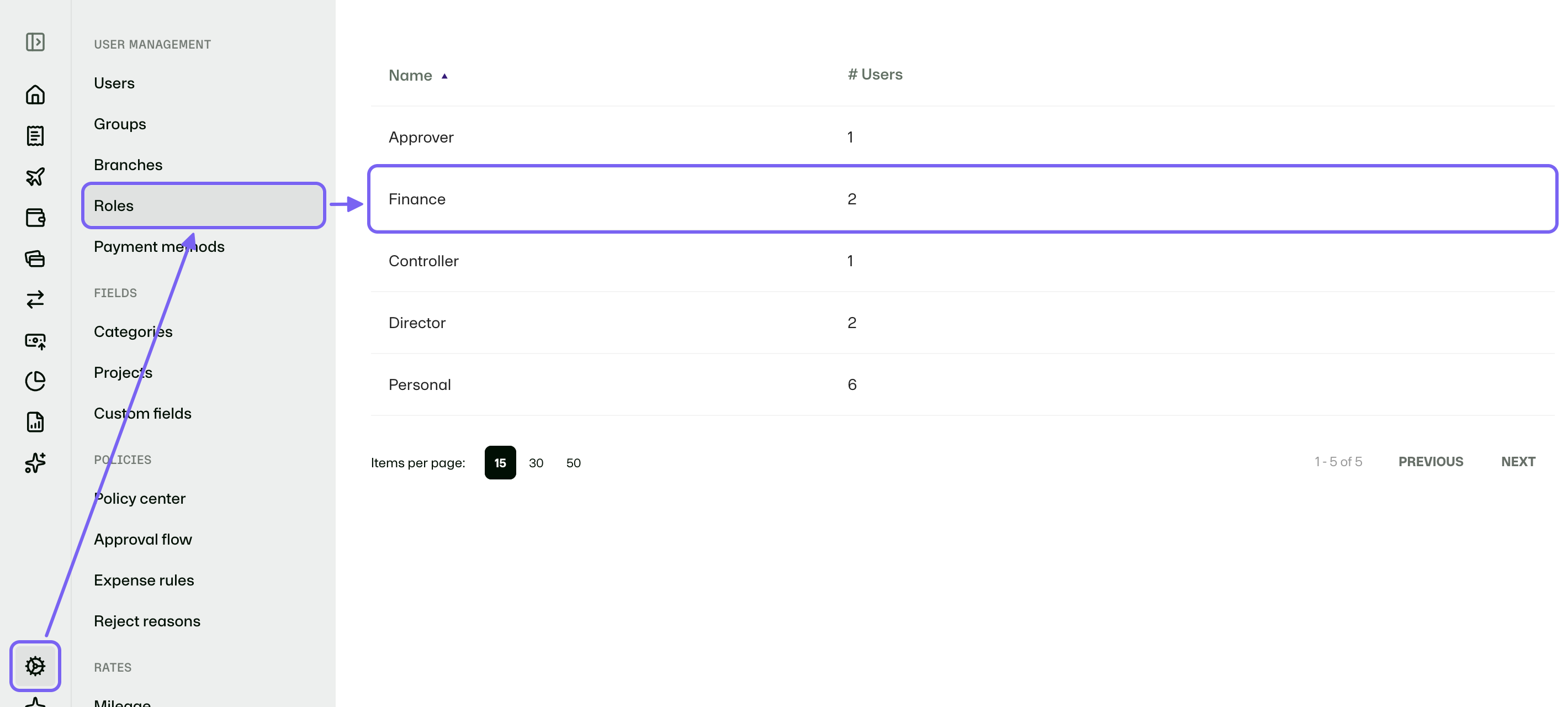Open the Groups menu item
This screenshot has width=1568, height=707.
pyautogui.click(x=120, y=124)
